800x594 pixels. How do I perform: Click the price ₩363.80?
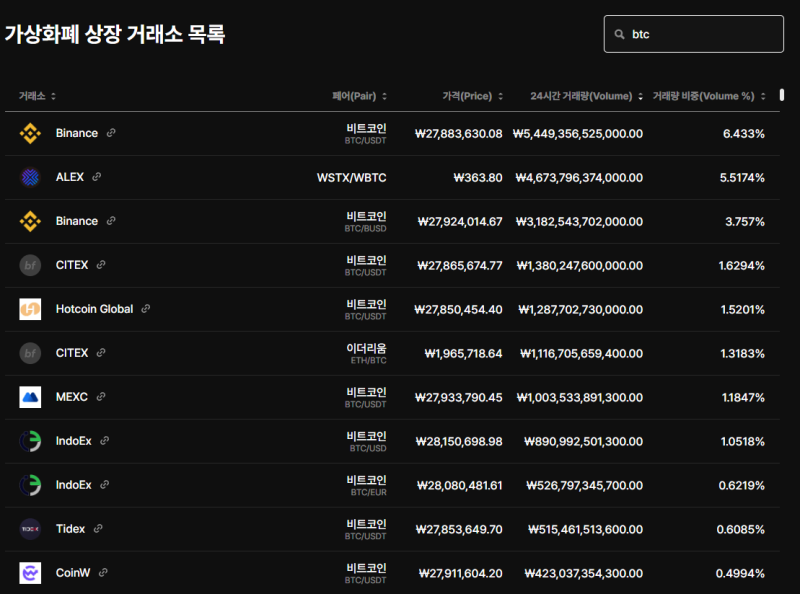pos(478,178)
